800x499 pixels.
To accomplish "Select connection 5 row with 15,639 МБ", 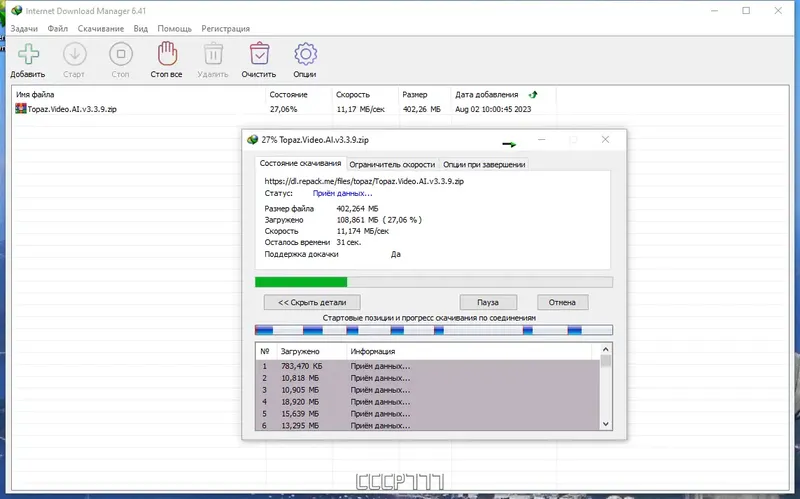I will pyautogui.click(x=428, y=413).
